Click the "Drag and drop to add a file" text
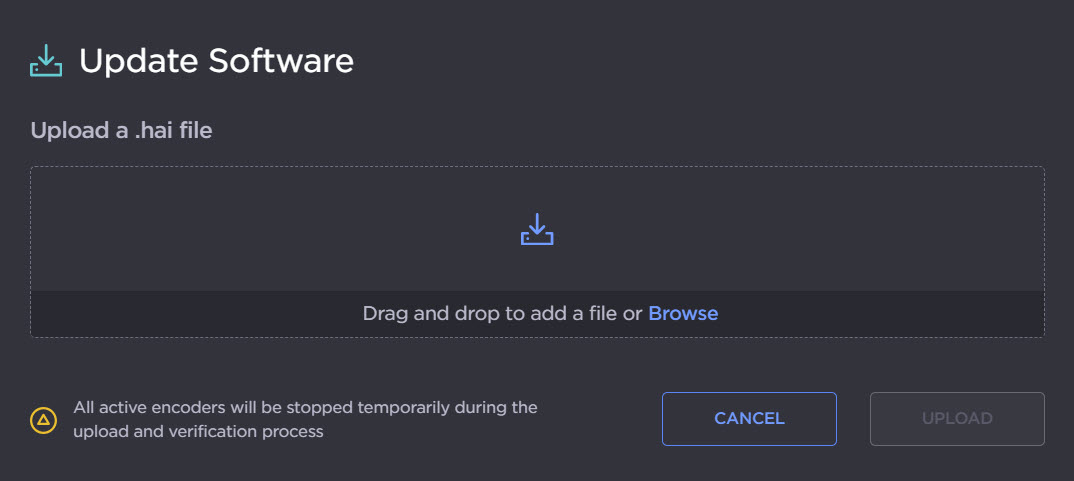Image resolution: width=1074 pixels, height=481 pixels. tap(502, 313)
